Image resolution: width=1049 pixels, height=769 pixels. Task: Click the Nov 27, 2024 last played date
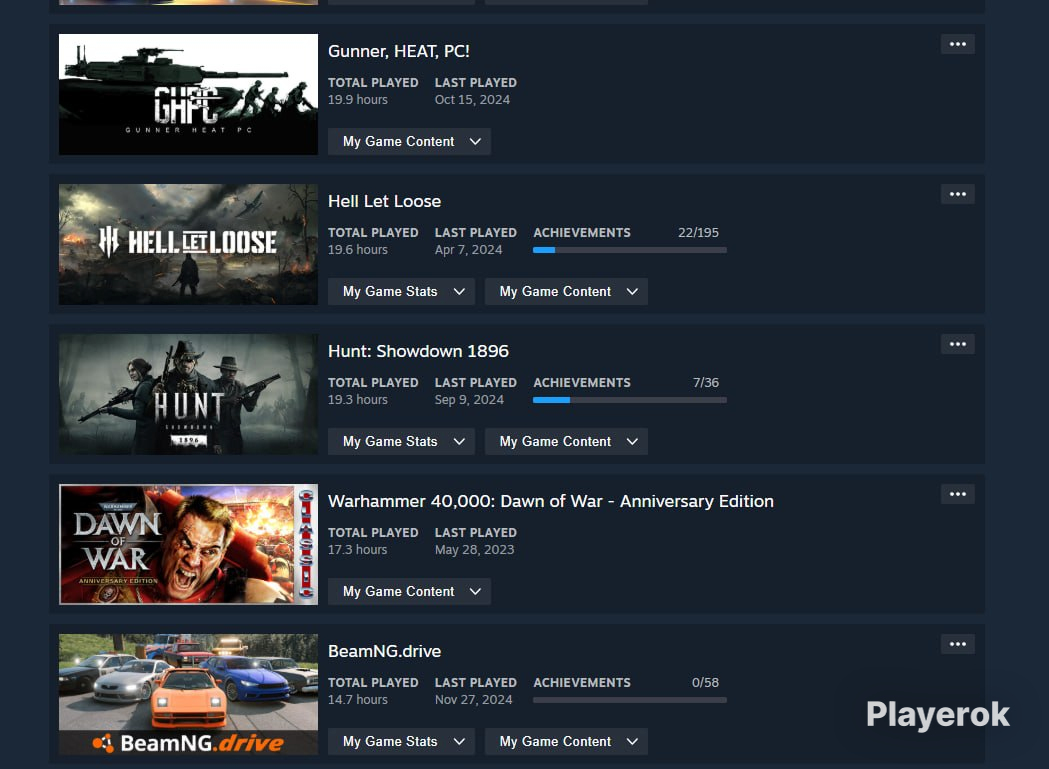[x=474, y=699]
